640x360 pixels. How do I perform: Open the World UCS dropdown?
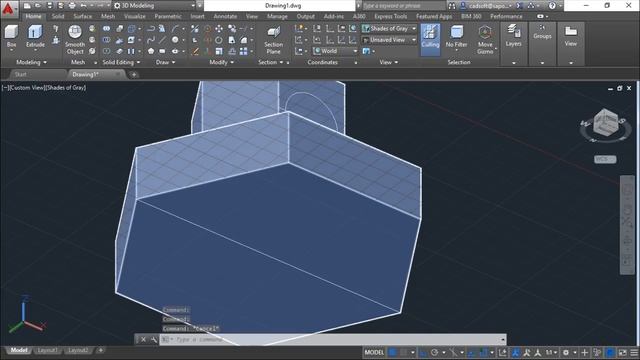(x=335, y=51)
